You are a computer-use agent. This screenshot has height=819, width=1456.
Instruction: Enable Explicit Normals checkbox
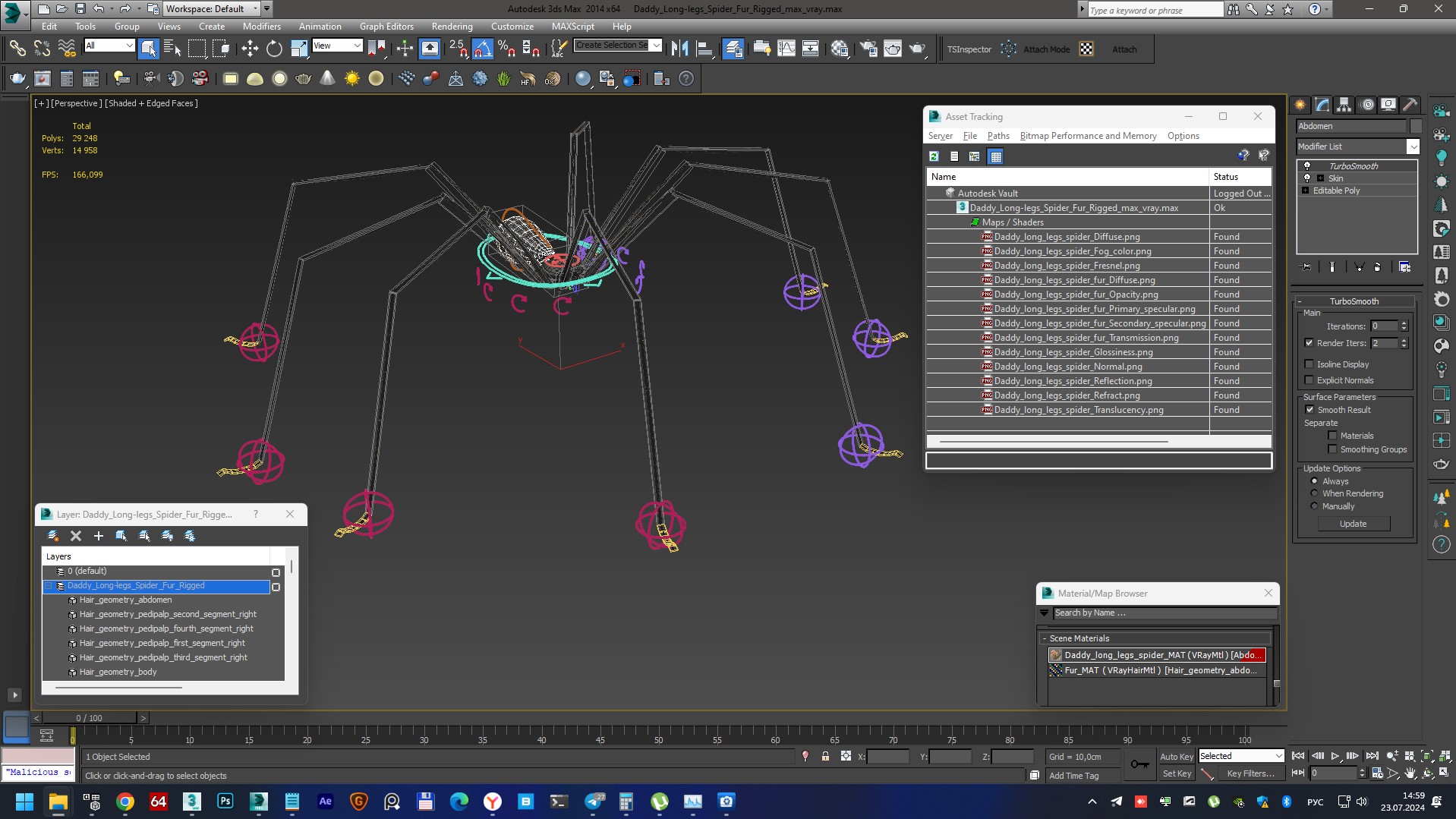1309,380
